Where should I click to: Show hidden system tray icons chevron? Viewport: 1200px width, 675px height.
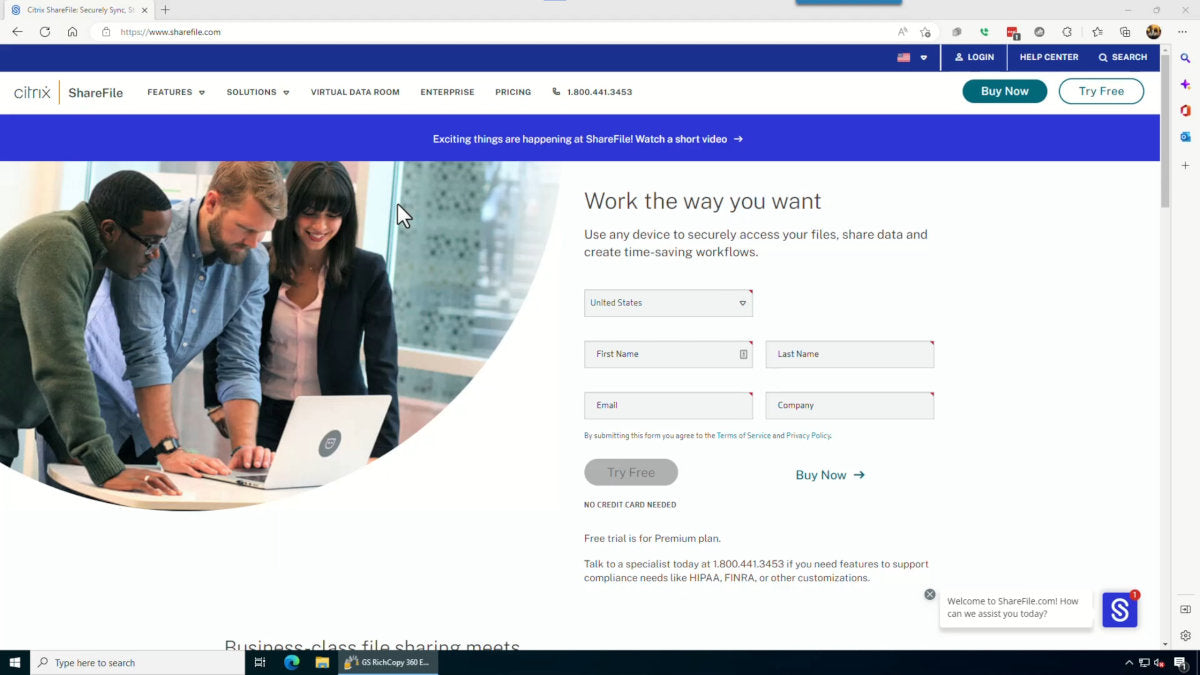[x=1129, y=663]
